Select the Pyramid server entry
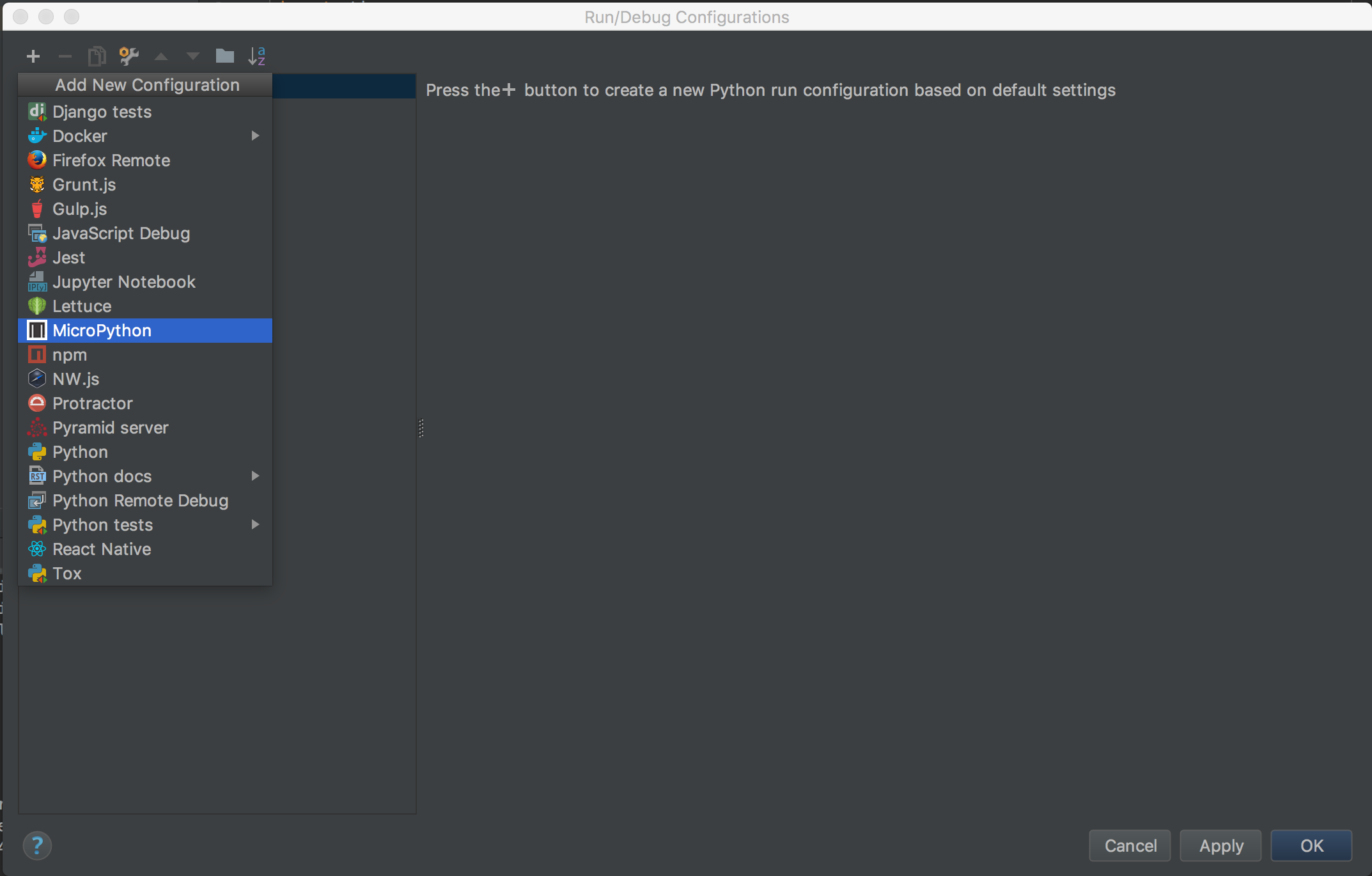 110,428
